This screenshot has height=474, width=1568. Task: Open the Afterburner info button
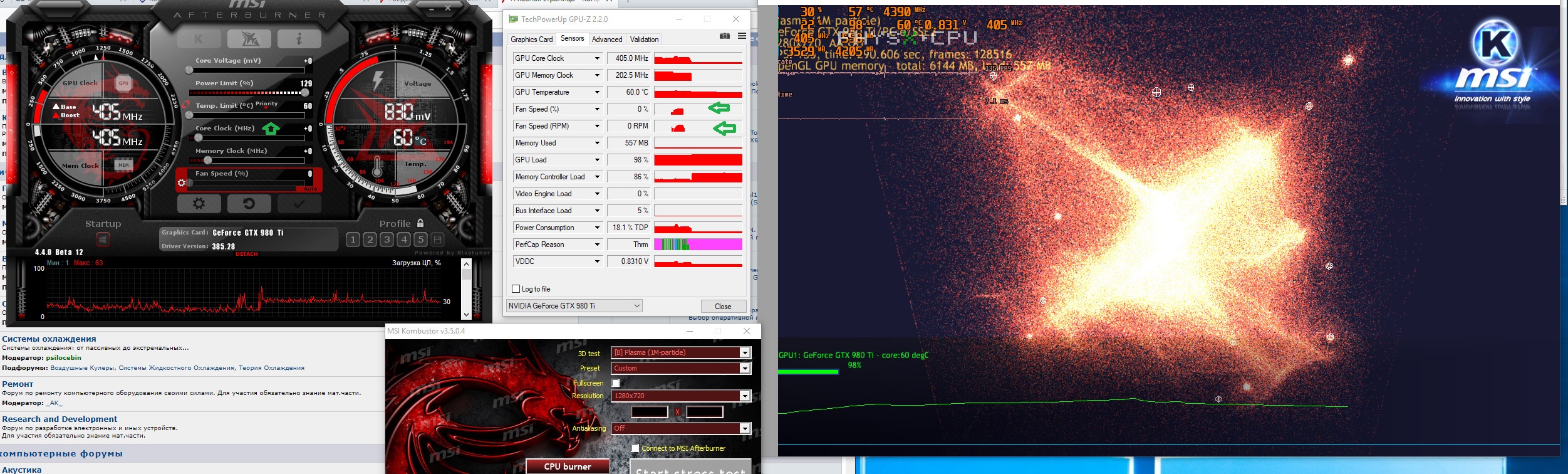pyautogui.click(x=299, y=39)
